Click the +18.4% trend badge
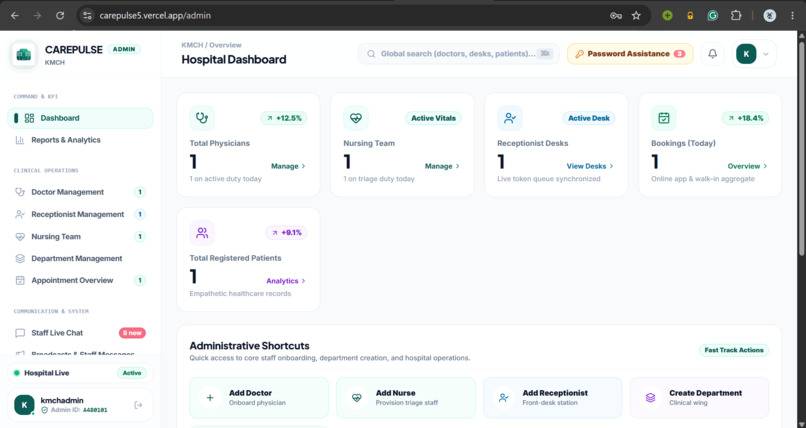This screenshot has height=428, width=806. tap(745, 118)
